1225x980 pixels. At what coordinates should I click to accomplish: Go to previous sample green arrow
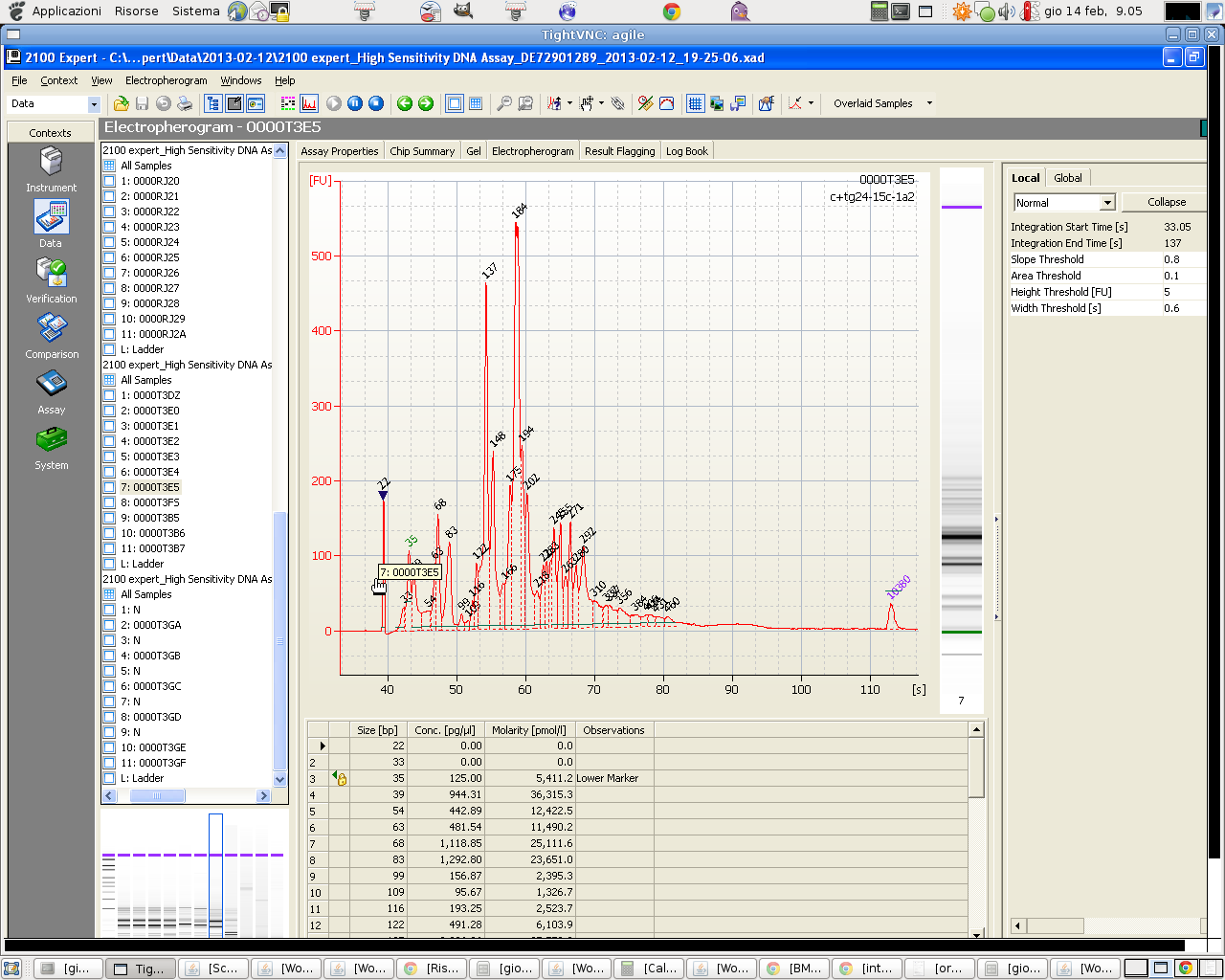(405, 103)
